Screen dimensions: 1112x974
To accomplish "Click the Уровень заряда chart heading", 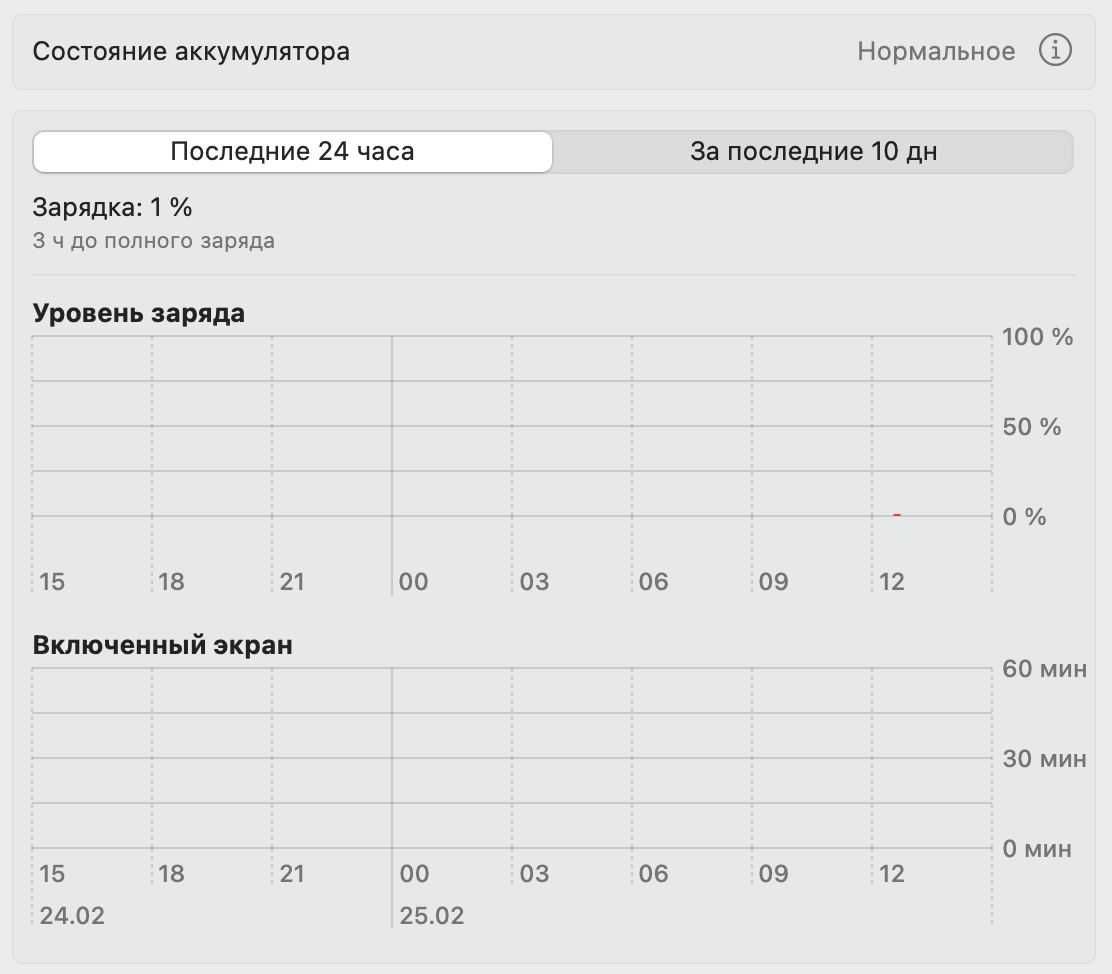I will click(x=138, y=313).
